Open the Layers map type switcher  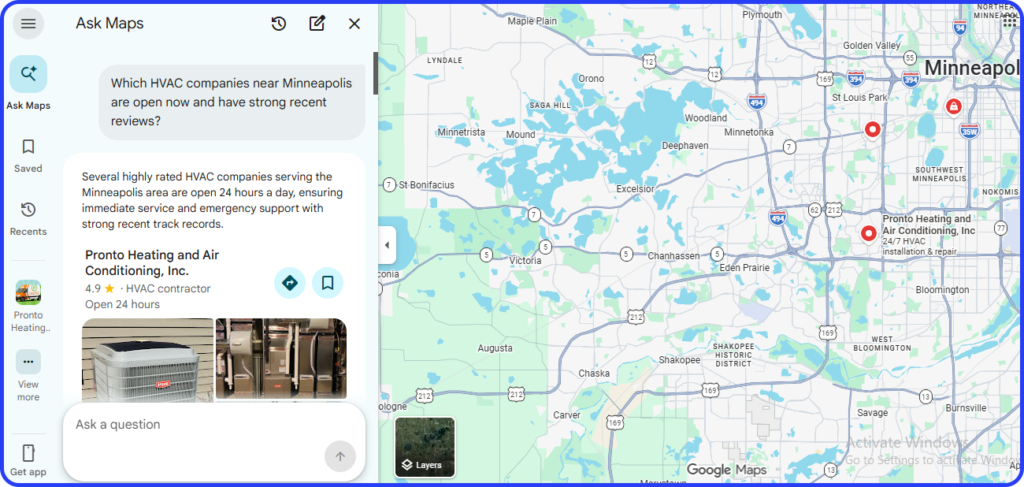pos(425,447)
